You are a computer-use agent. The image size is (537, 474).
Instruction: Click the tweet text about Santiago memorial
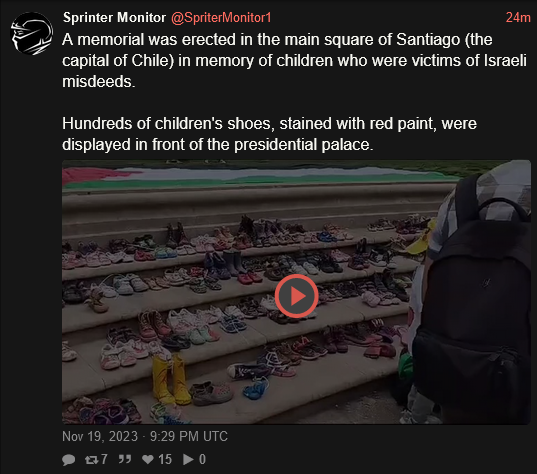[294, 60]
